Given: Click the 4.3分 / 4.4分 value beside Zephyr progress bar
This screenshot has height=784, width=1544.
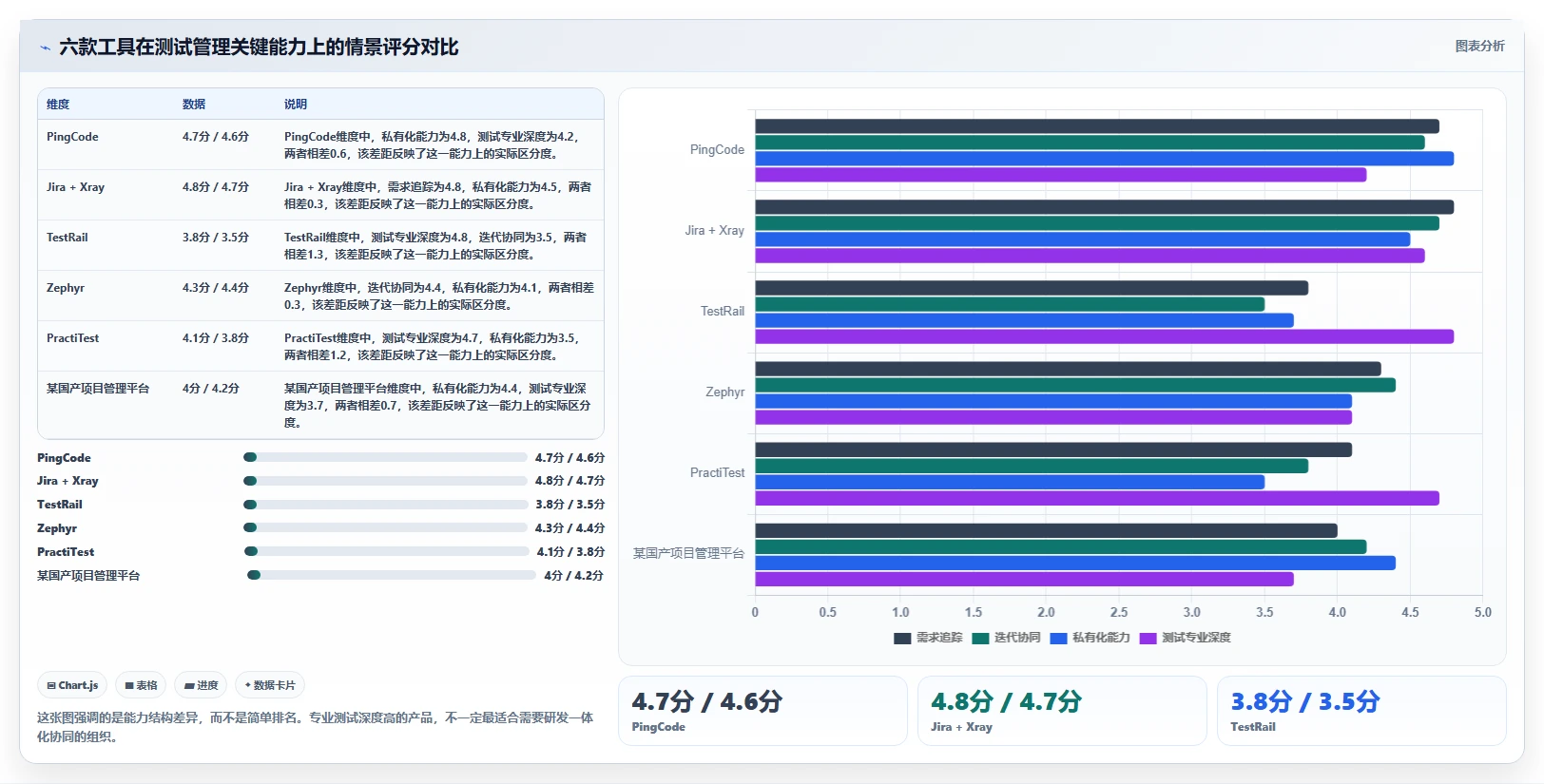Looking at the screenshot, I should tap(569, 528).
